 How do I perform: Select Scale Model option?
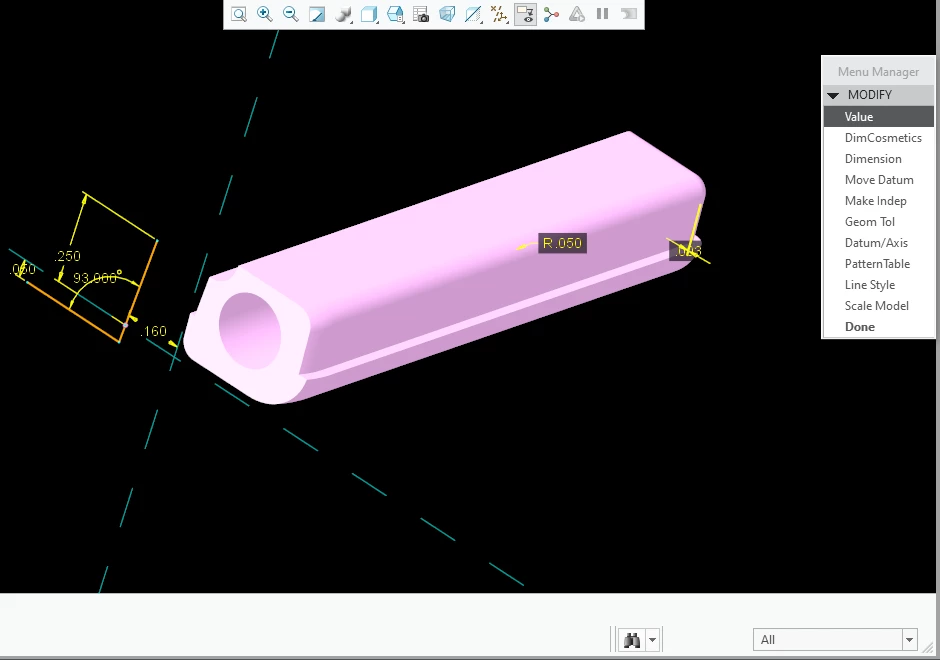point(878,306)
